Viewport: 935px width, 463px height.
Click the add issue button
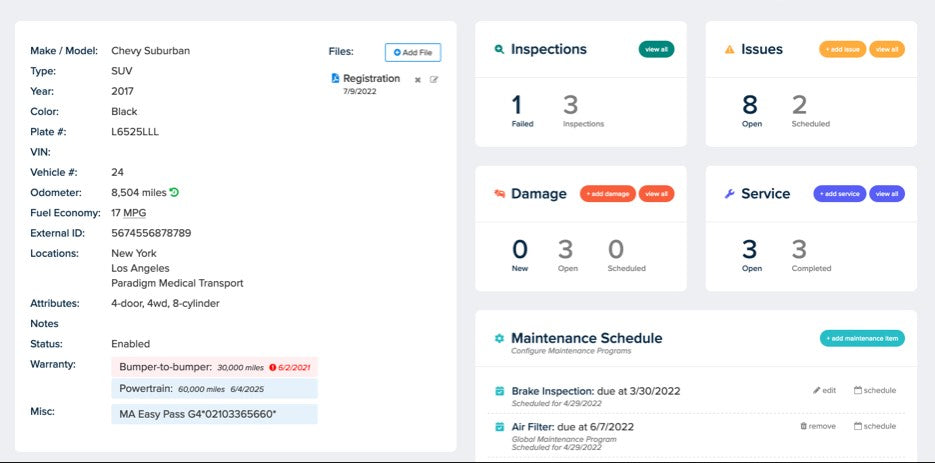[x=842, y=49]
